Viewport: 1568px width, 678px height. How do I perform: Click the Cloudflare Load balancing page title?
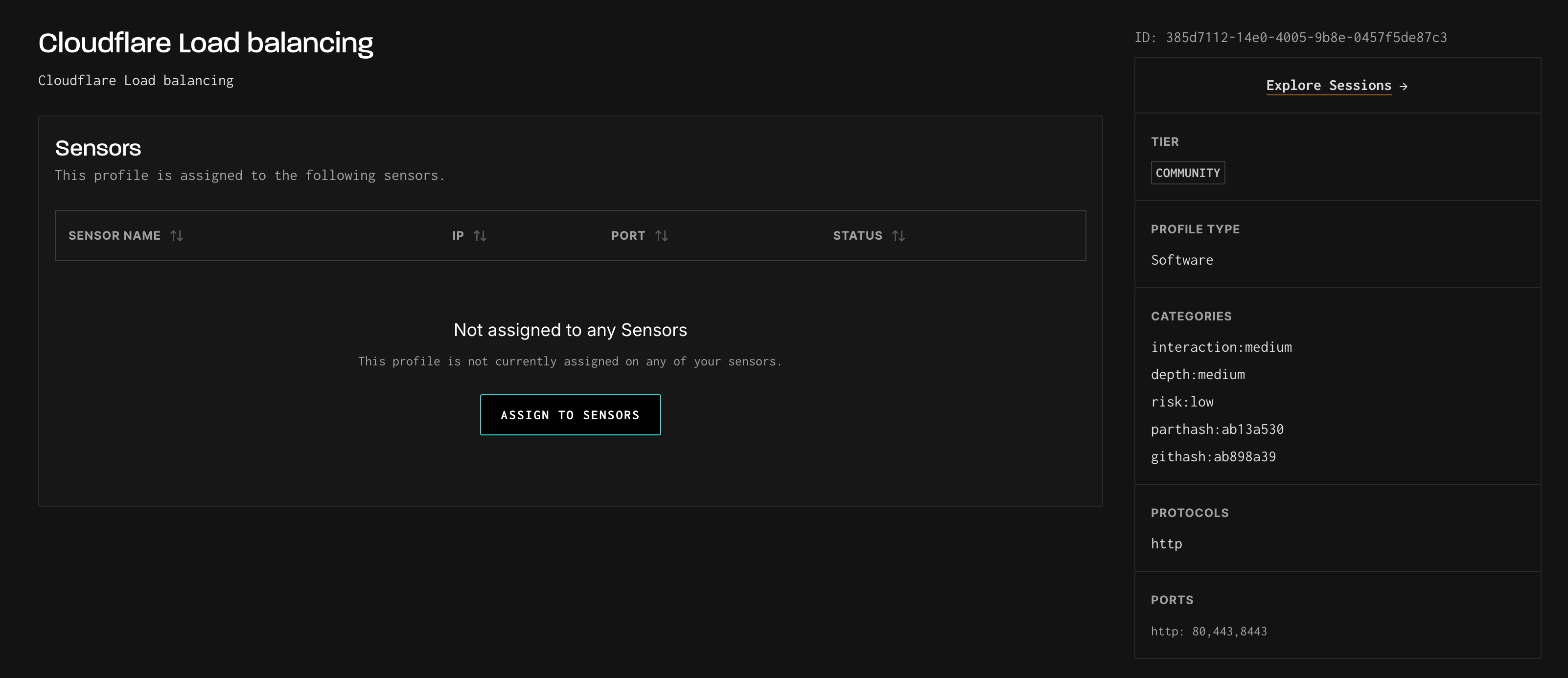coord(206,43)
